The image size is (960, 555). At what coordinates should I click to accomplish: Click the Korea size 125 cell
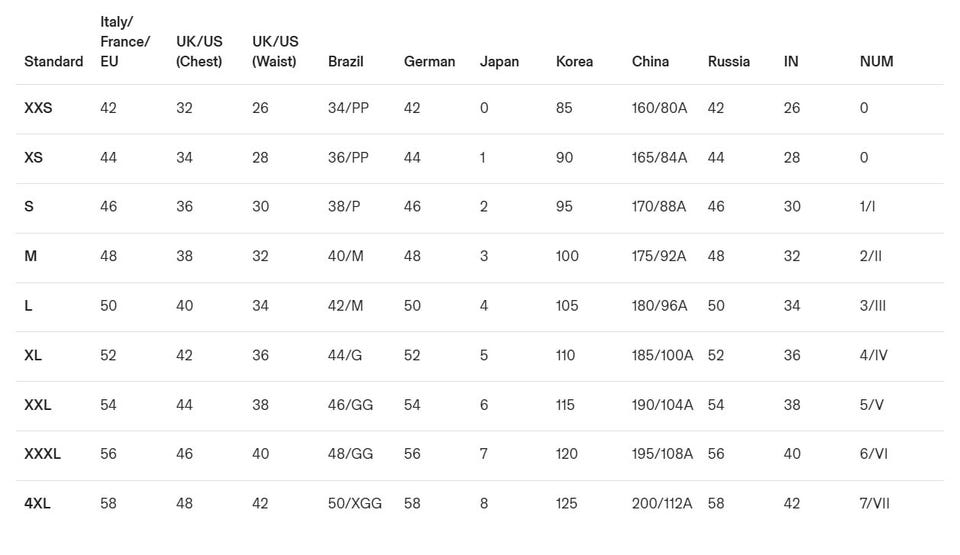tap(567, 504)
